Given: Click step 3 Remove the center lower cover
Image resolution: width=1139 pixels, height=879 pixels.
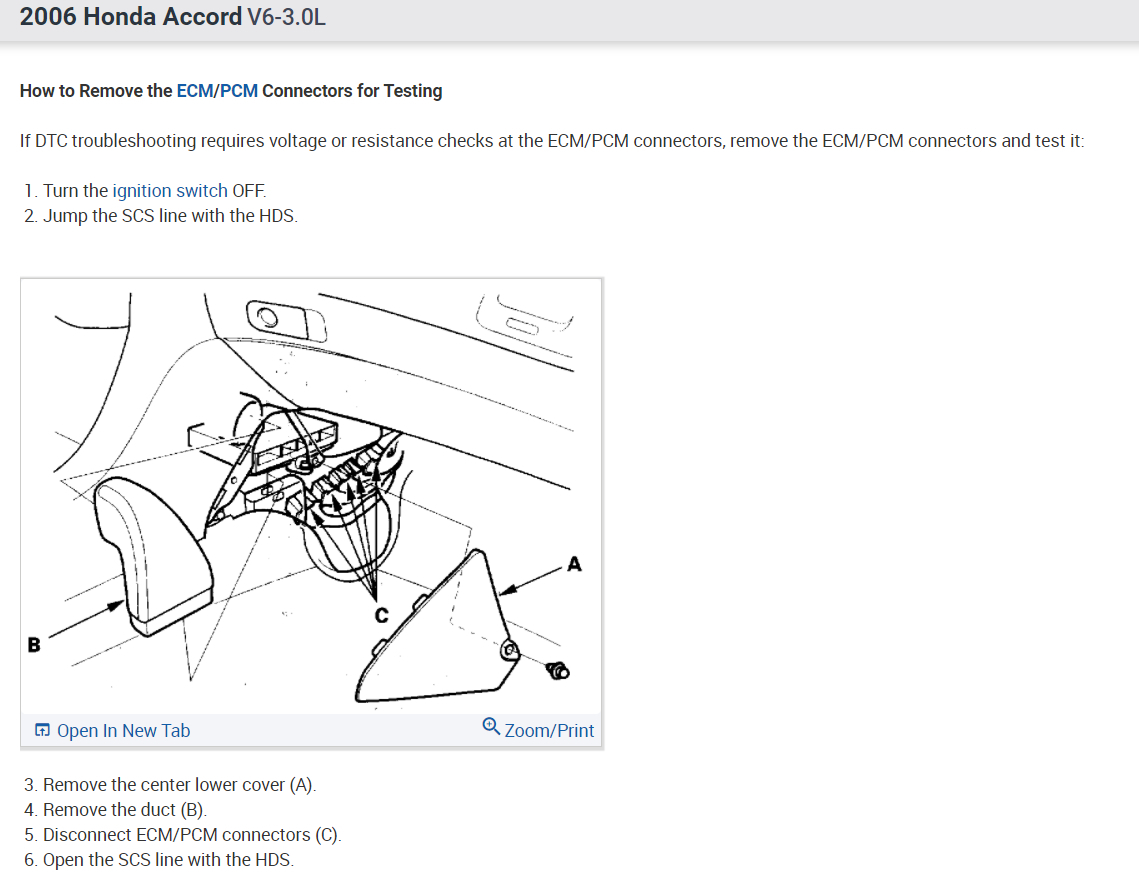Looking at the screenshot, I should [170, 785].
